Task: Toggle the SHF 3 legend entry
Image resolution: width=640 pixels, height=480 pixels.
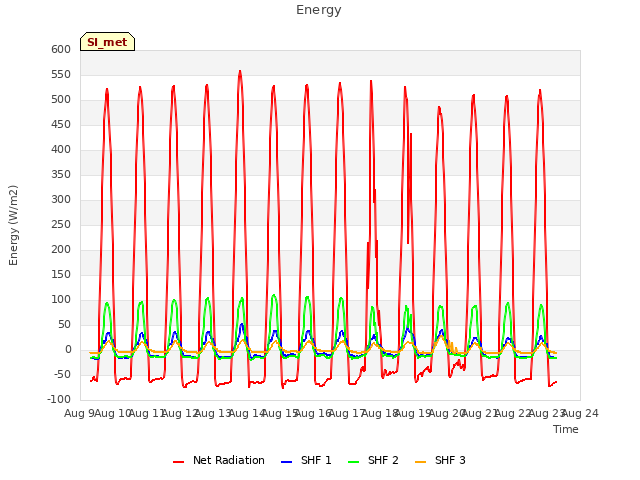Action: tap(440, 460)
